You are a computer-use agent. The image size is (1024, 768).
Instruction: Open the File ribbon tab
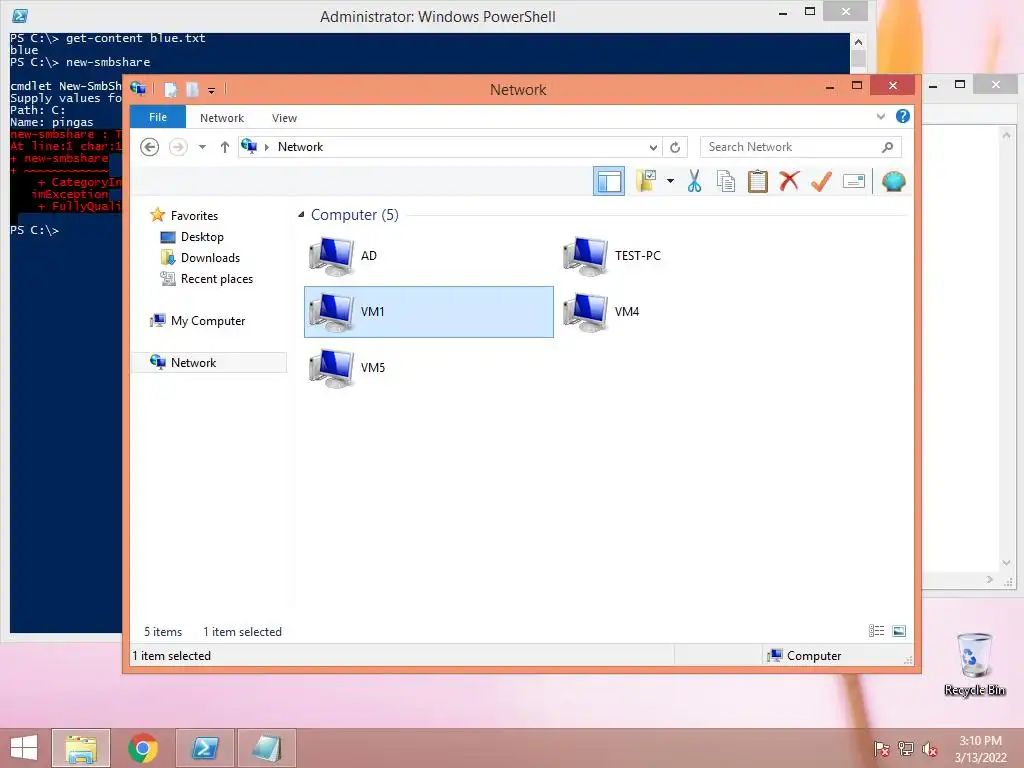158,117
